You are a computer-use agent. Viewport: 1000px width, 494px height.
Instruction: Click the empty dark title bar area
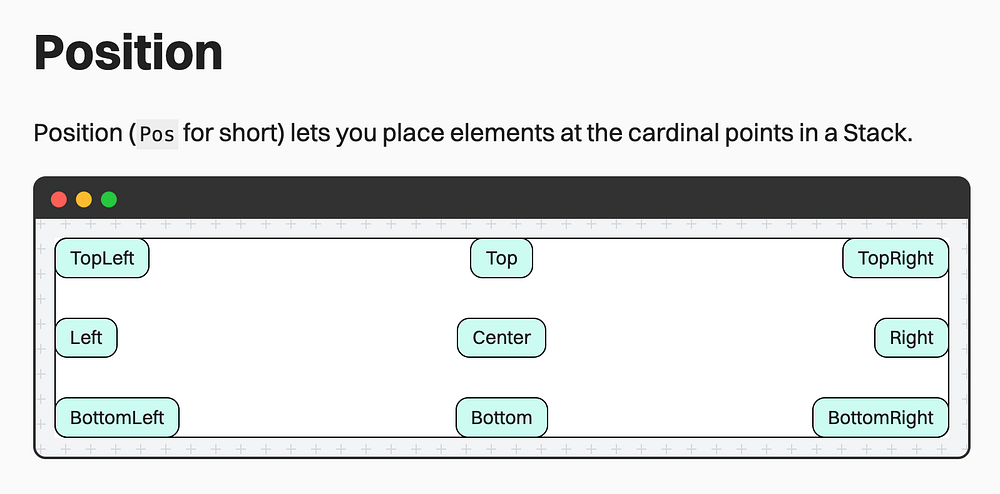[x=540, y=199]
